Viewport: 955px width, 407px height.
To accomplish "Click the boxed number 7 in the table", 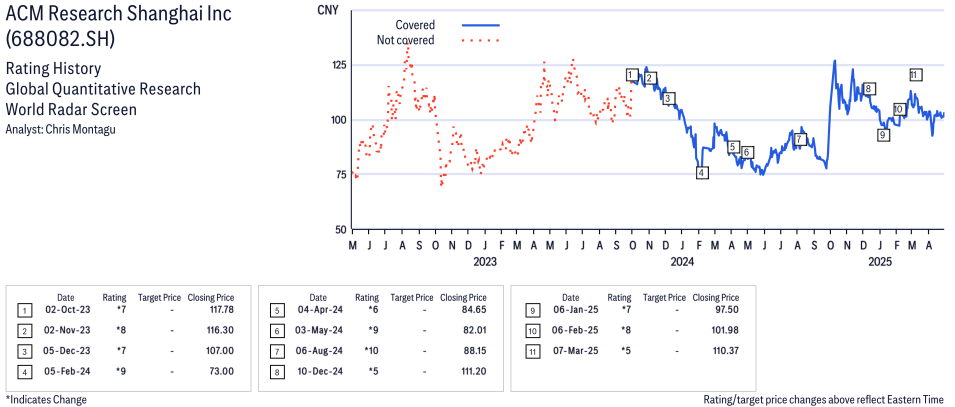I will pyautogui.click(x=277, y=351).
